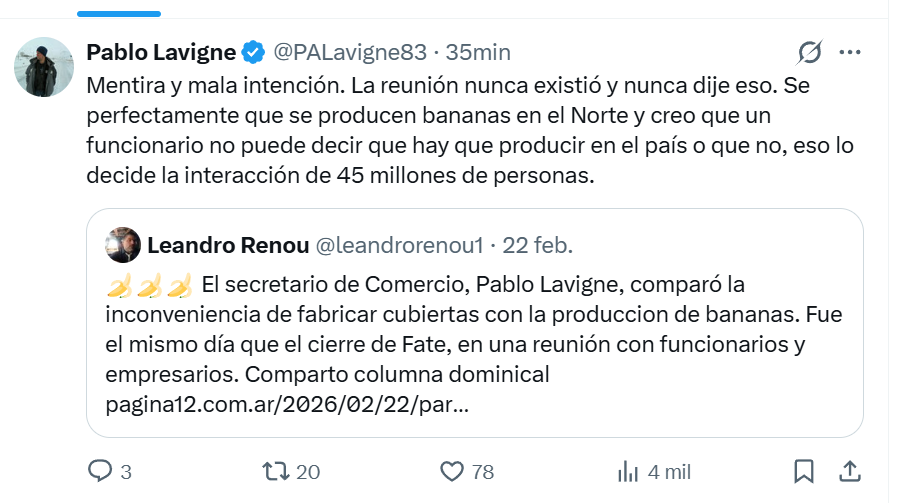921x503 pixels.
Task: Open Grok explain icon on tweet
Action: 809,52
